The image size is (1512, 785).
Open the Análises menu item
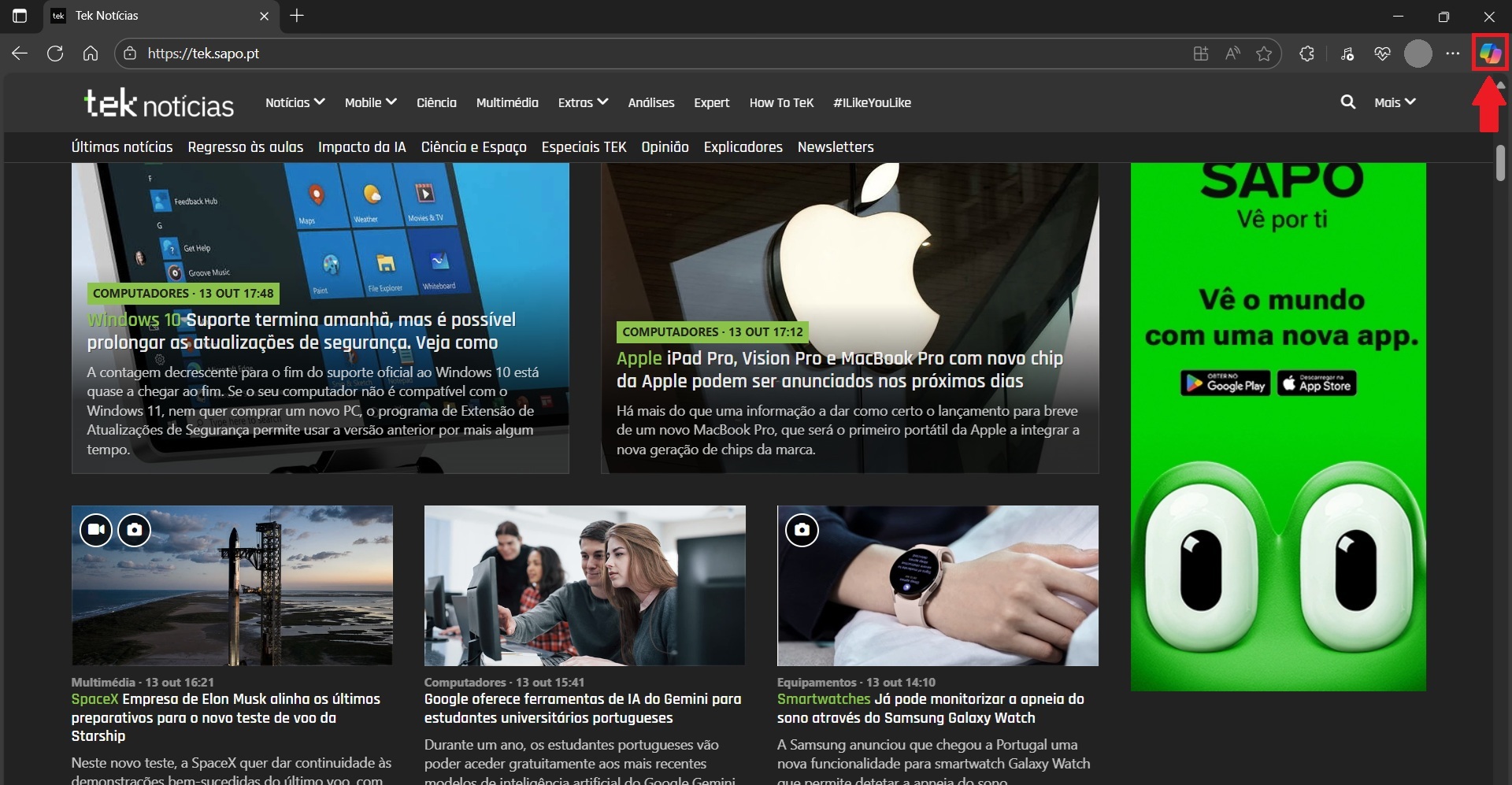coord(650,102)
